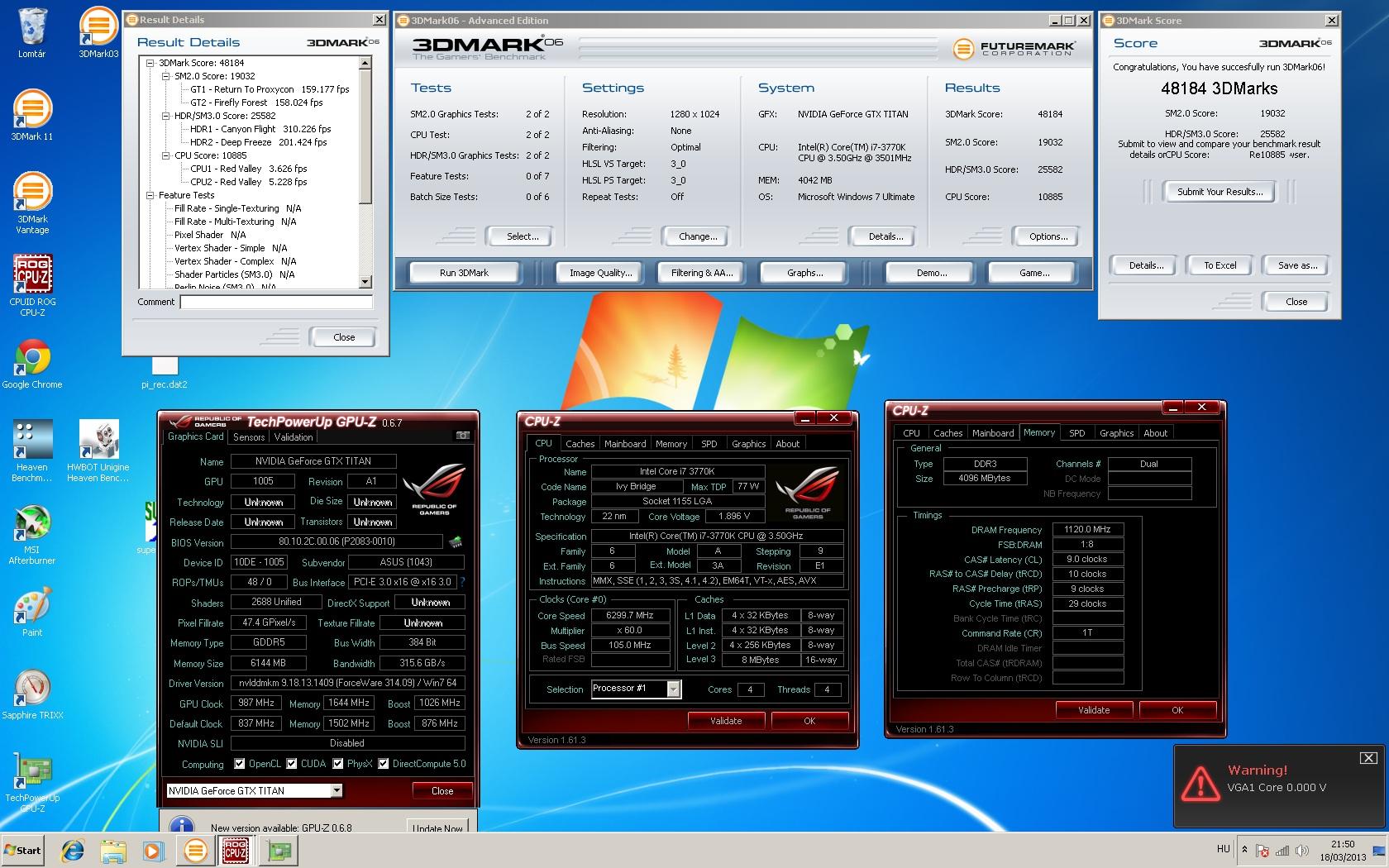
Task: Click the Filtering & AA button
Action: (701, 273)
